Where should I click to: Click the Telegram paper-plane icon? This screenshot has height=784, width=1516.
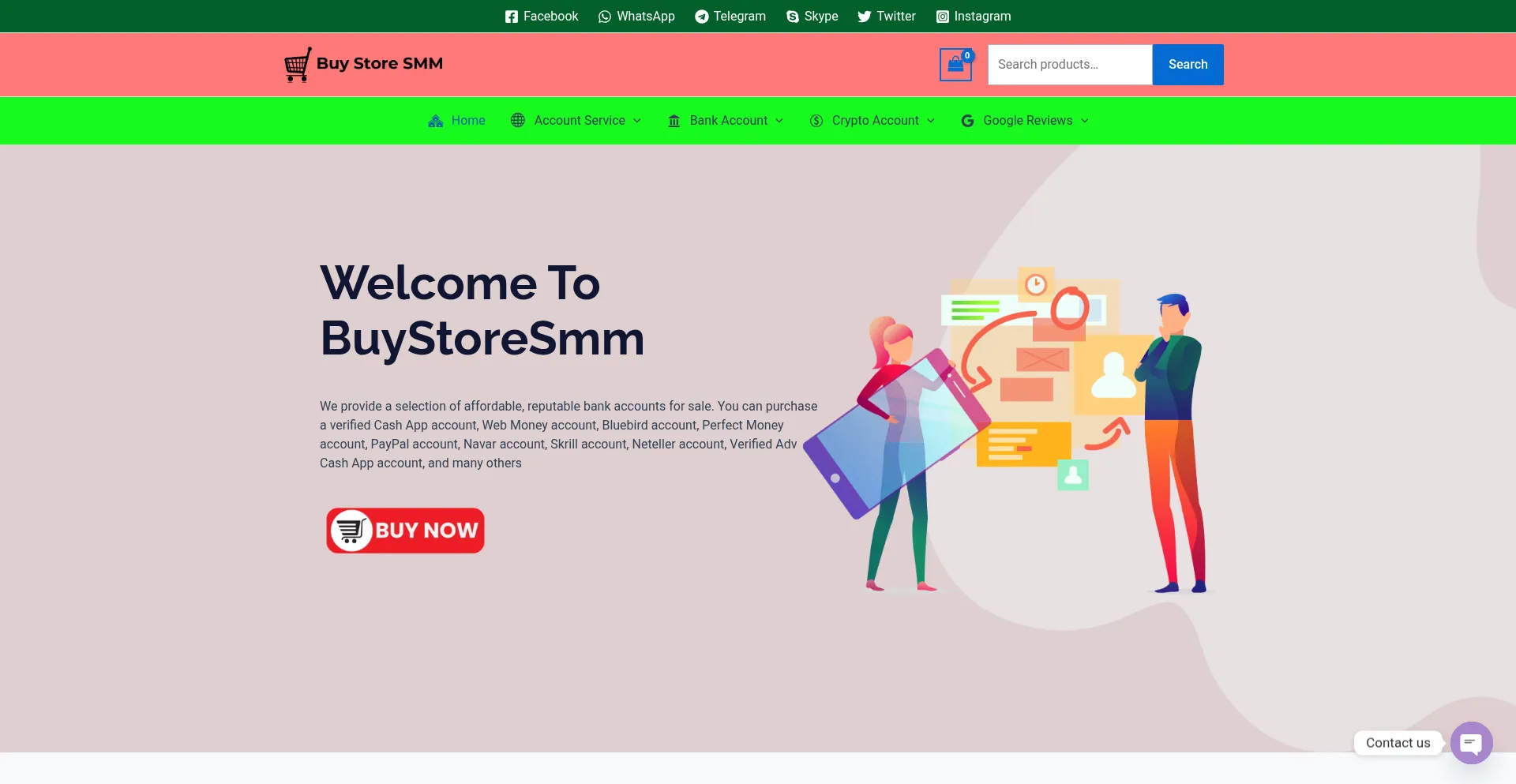coord(701,17)
